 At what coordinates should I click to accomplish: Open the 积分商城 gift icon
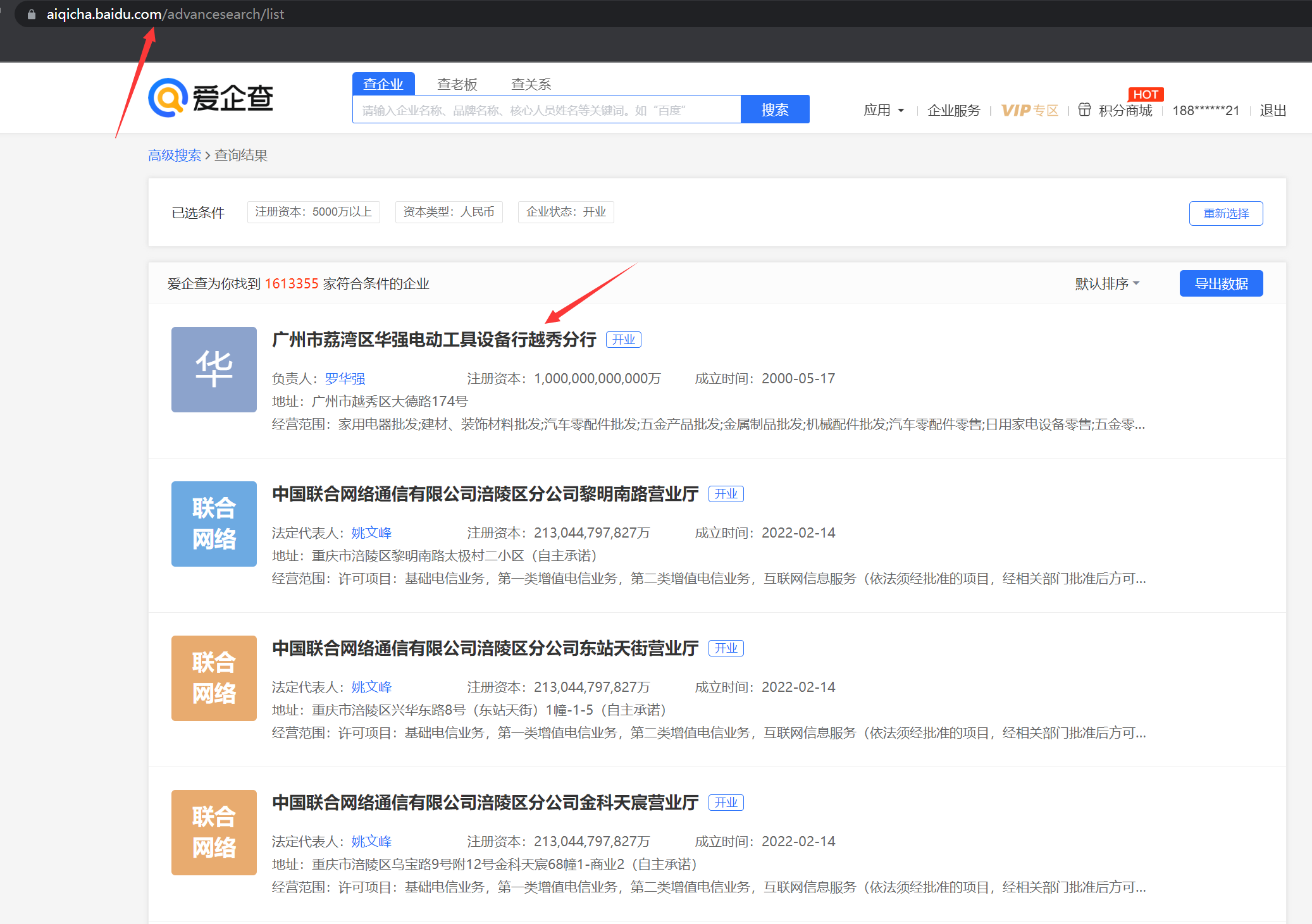1084,109
